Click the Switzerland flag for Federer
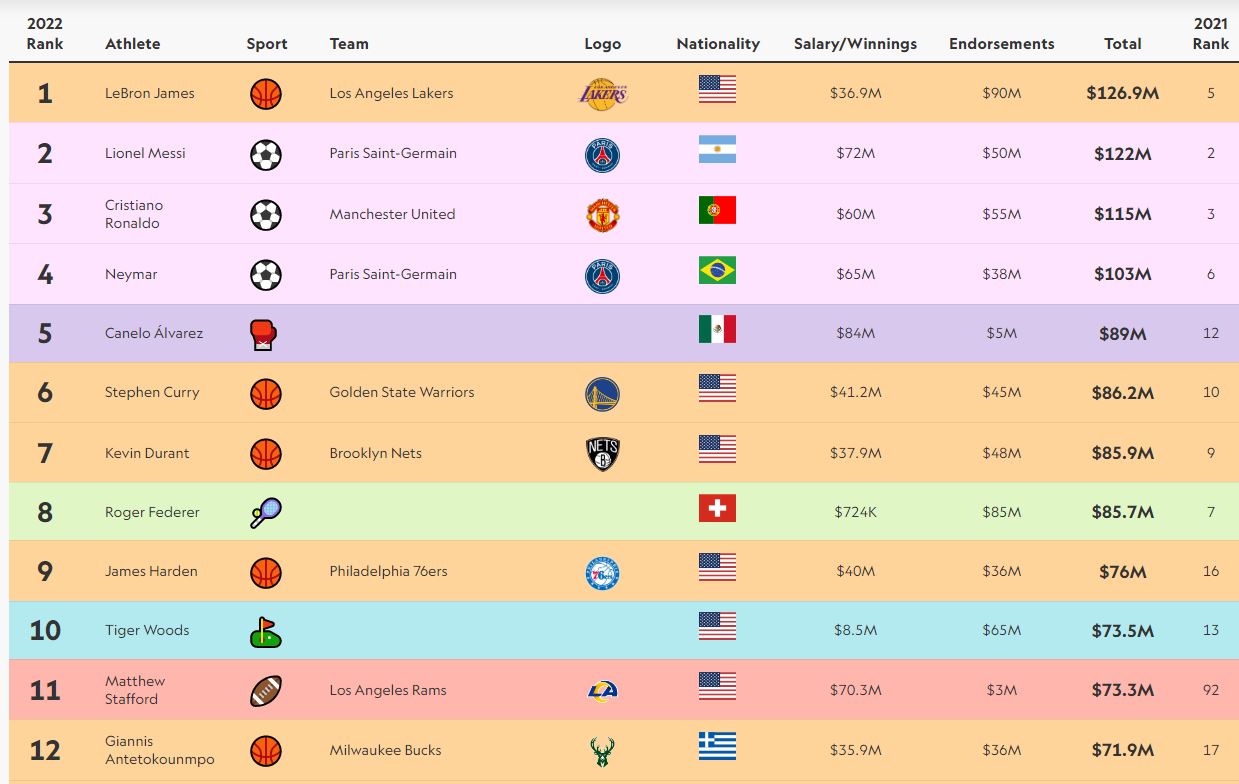Screen dimensions: 1239x784 [717, 509]
